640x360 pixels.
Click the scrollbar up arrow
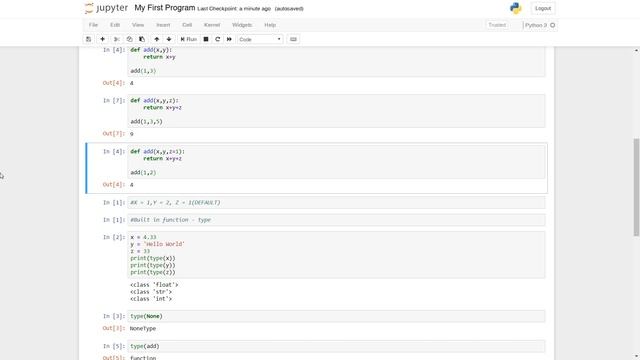click(636, 50)
